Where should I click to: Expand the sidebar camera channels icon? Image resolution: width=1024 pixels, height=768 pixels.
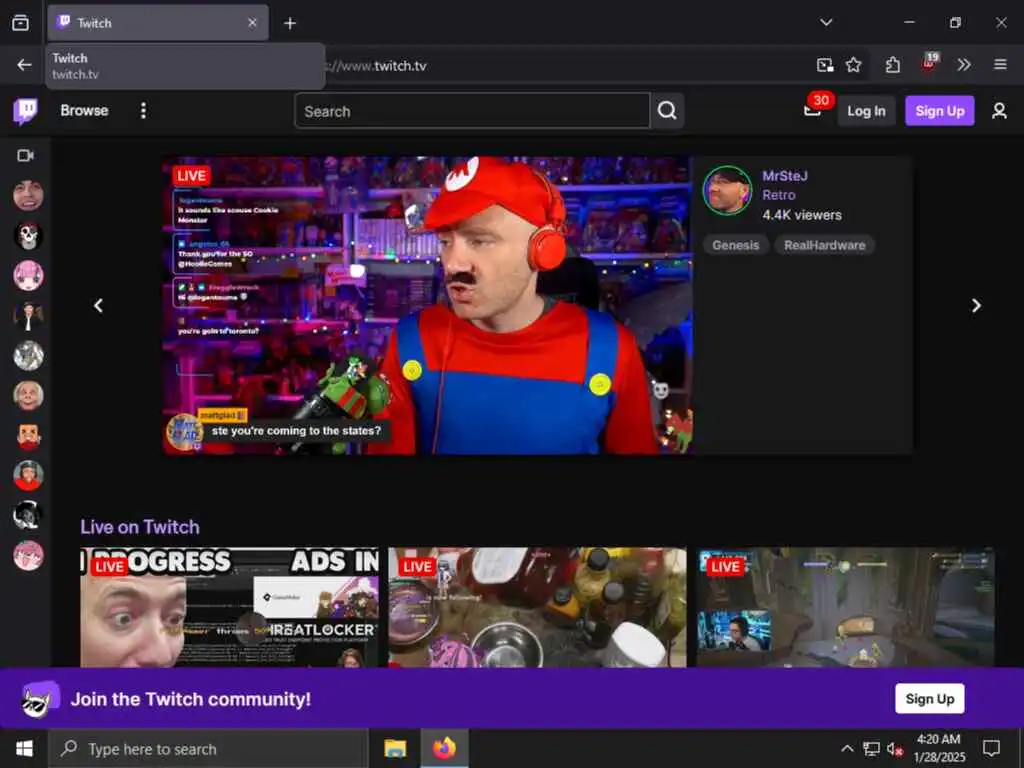(x=25, y=155)
